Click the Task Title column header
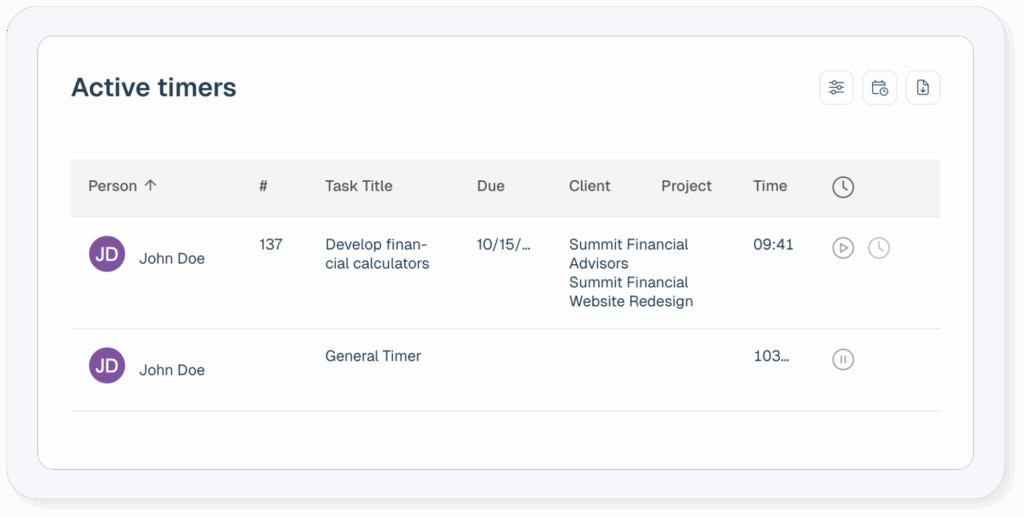This screenshot has width=1024, height=518. [359, 186]
